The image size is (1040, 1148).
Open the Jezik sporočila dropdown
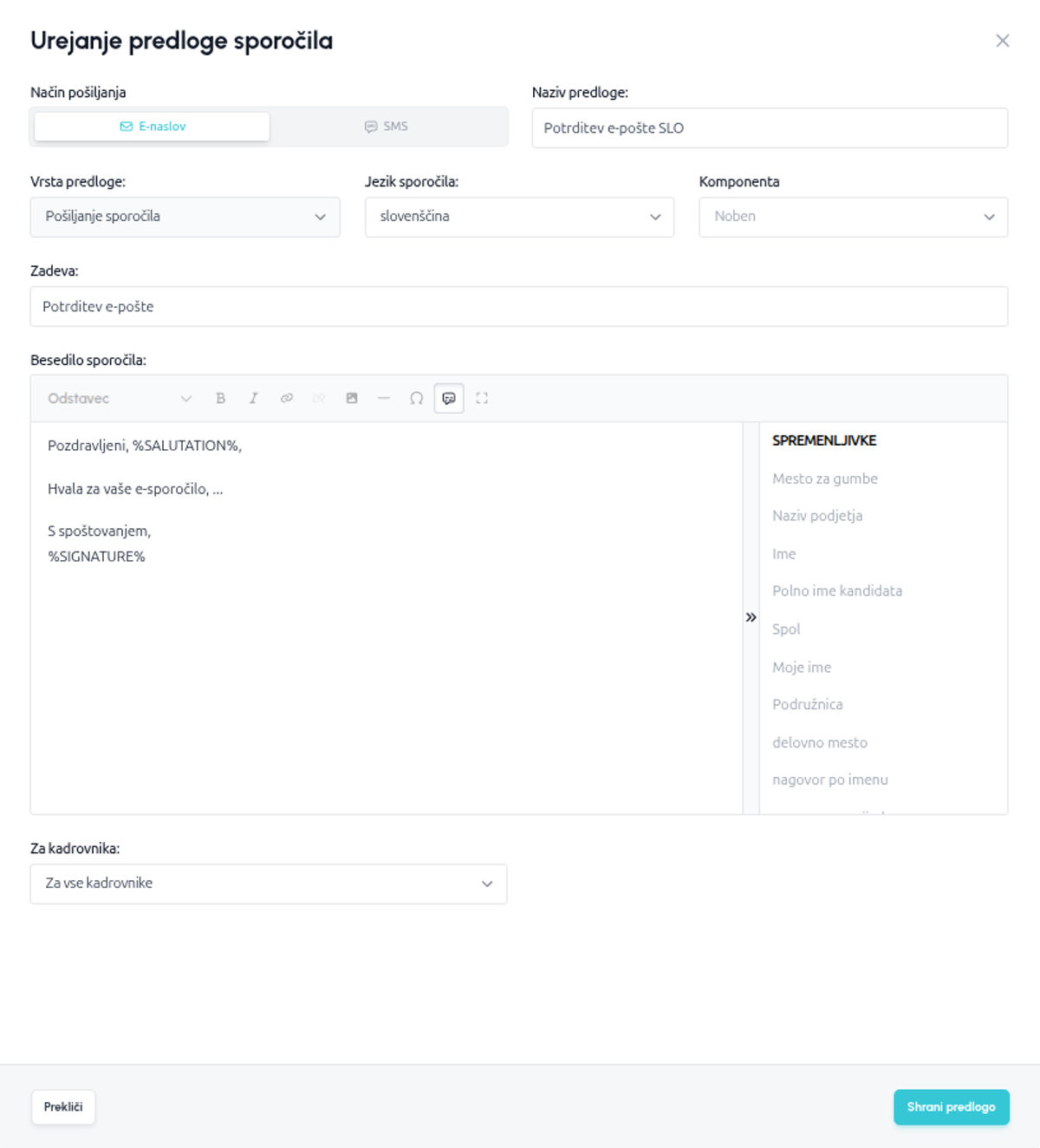point(520,217)
